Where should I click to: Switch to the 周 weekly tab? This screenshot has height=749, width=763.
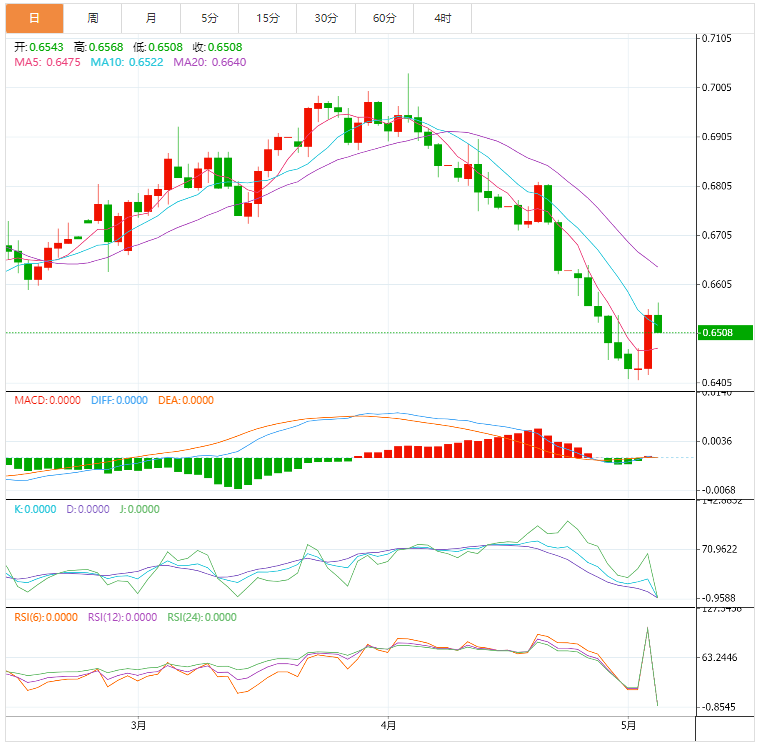pos(92,18)
